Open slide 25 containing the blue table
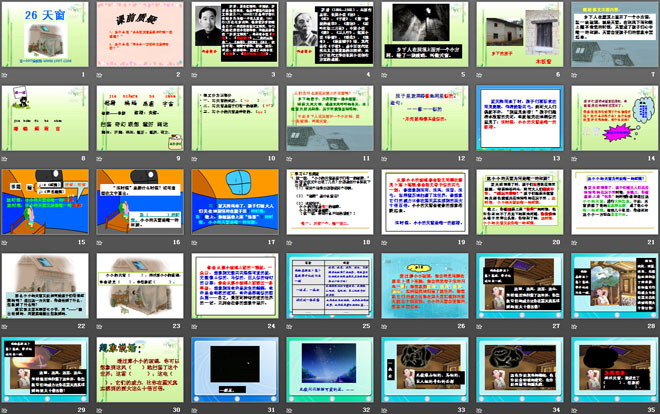The height and width of the screenshot is (414, 660). point(330,289)
